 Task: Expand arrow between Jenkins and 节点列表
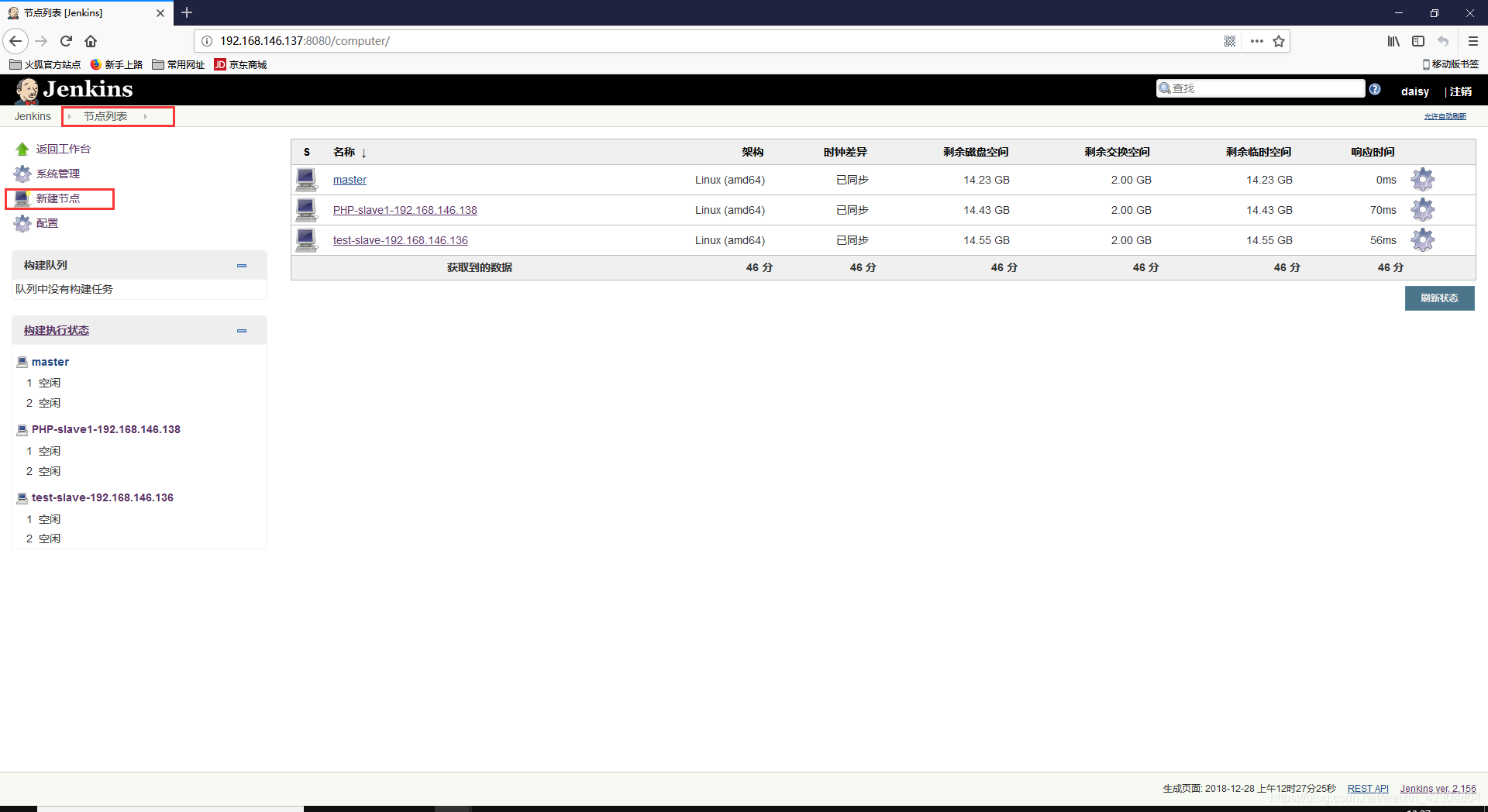pyautogui.click(x=69, y=116)
